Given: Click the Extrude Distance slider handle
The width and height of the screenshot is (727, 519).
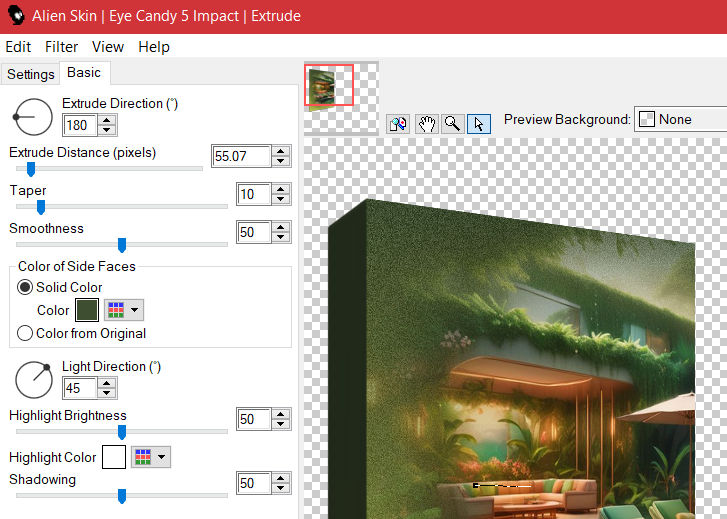Looking at the screenshot, I should [x=31, y=169].
